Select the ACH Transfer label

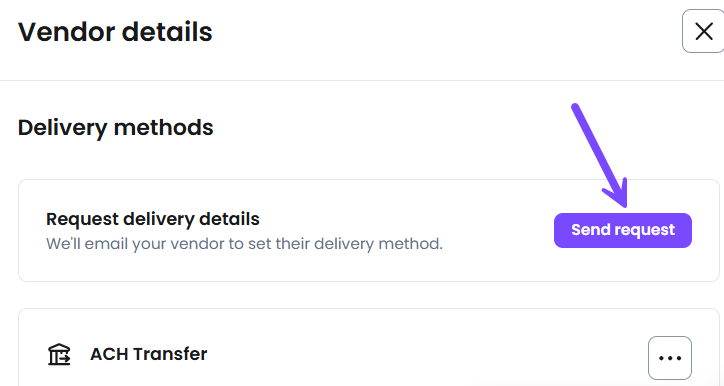coord(149,354)
